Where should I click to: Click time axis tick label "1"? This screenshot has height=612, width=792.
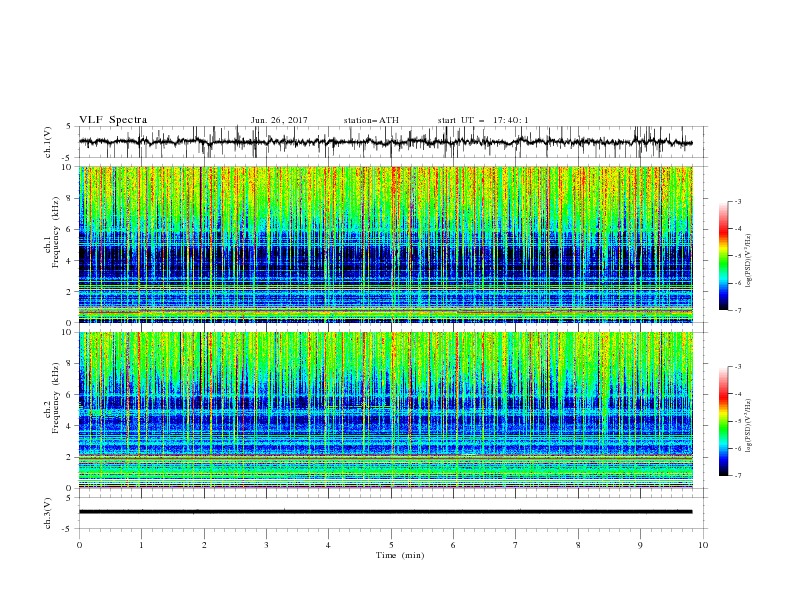[141, 545]
